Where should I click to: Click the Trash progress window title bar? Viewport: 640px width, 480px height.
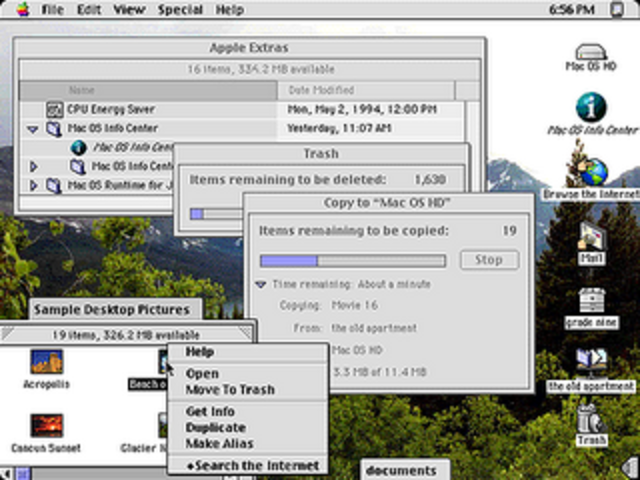tap(321, 153)
